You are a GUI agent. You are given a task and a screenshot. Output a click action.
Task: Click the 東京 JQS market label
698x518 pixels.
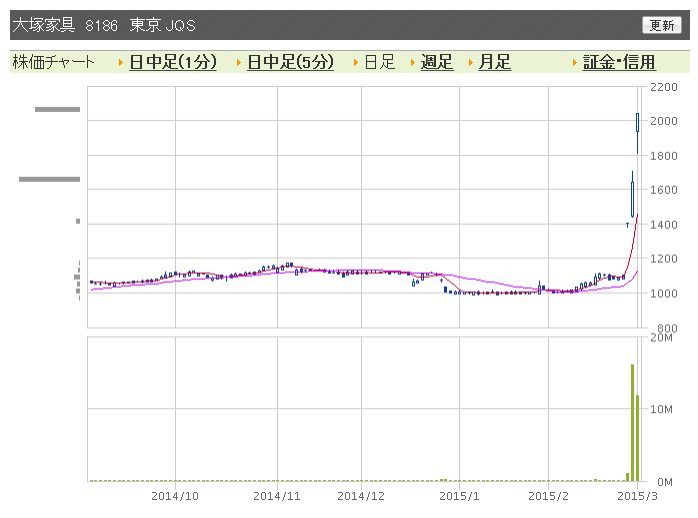162,25
